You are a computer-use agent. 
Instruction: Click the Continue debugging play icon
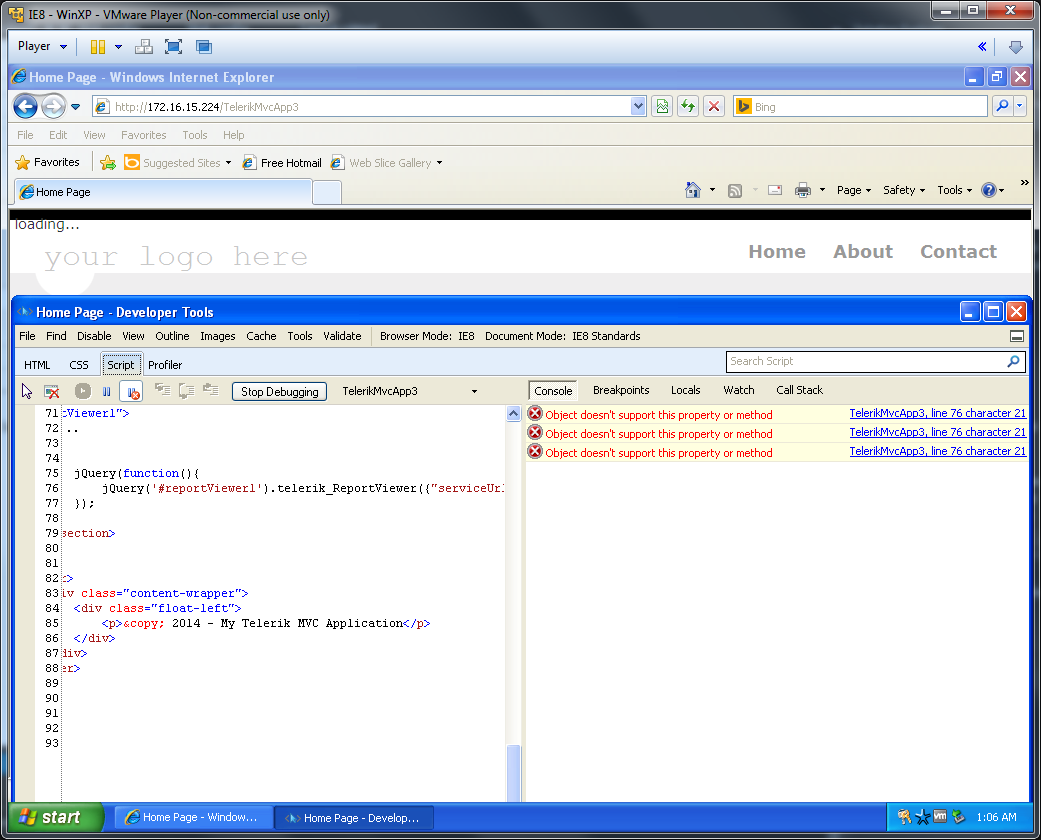pos(82,391)
